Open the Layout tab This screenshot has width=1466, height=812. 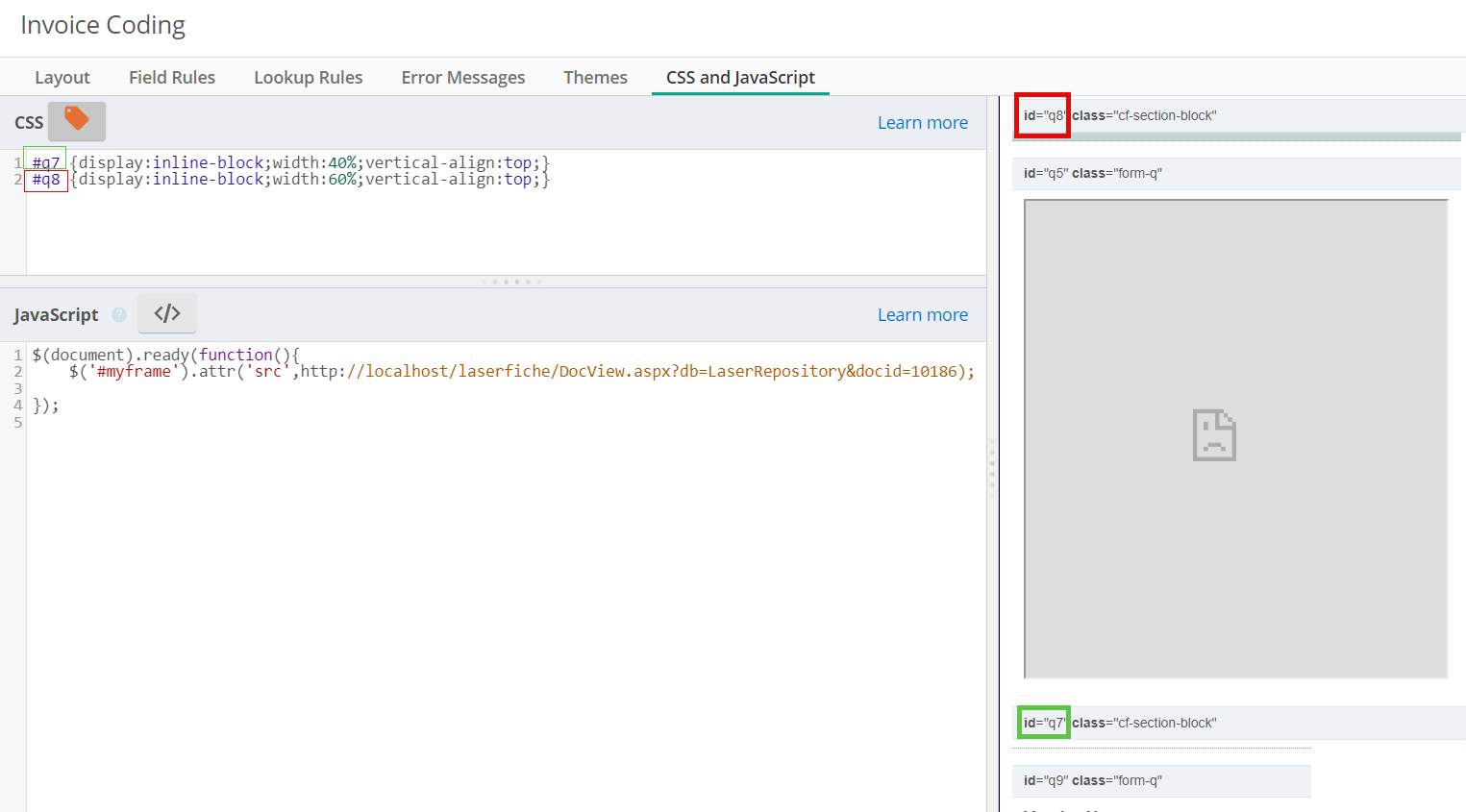click(62, 77)
